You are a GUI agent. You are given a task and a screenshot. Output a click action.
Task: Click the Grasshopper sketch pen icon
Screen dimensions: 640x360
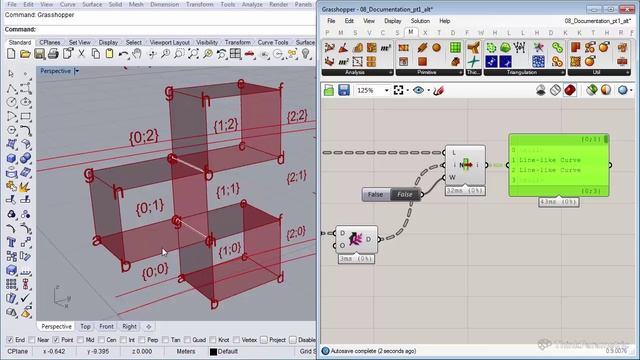tap(438, 90)
